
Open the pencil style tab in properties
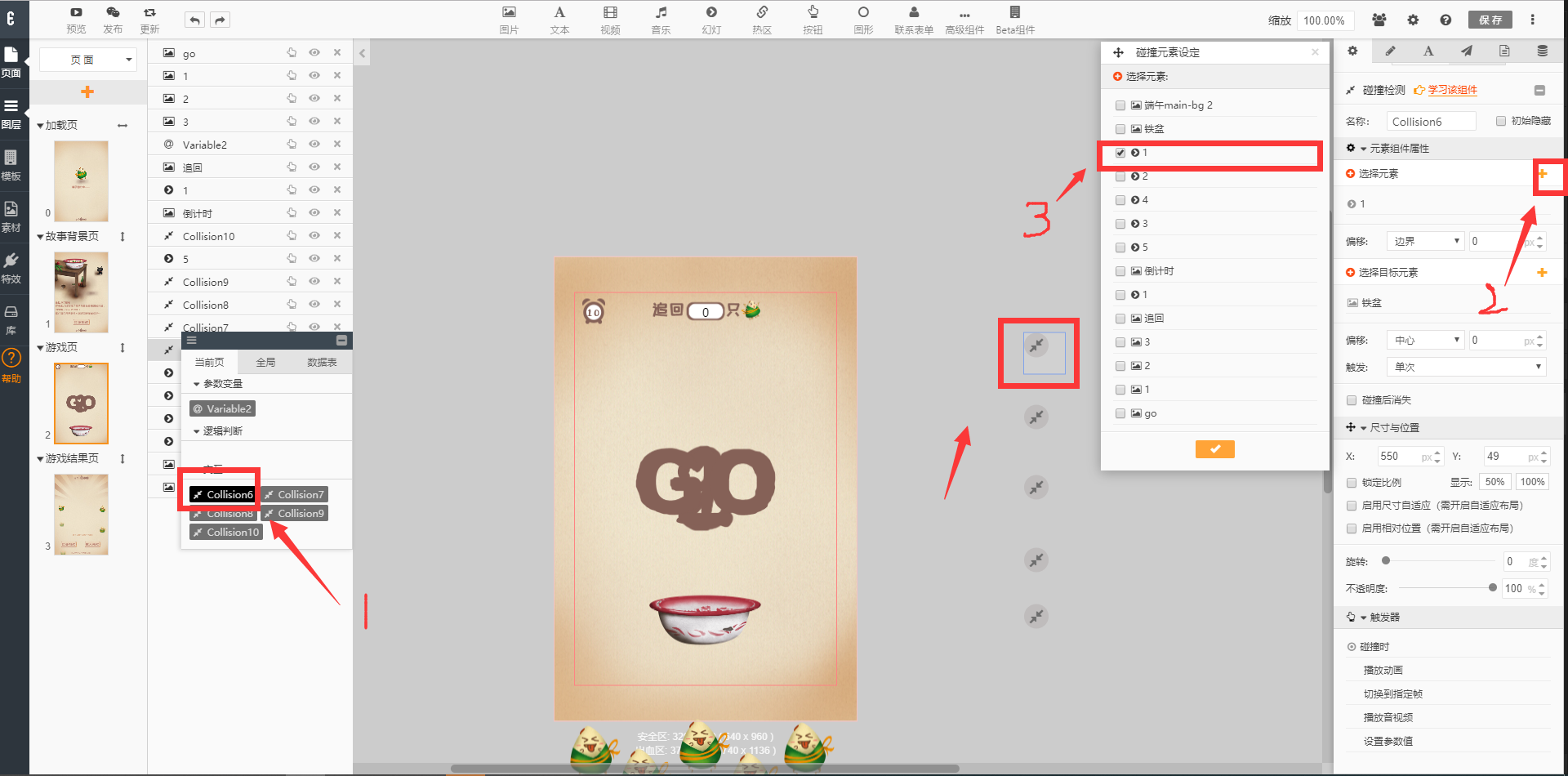pos(1390,51)
